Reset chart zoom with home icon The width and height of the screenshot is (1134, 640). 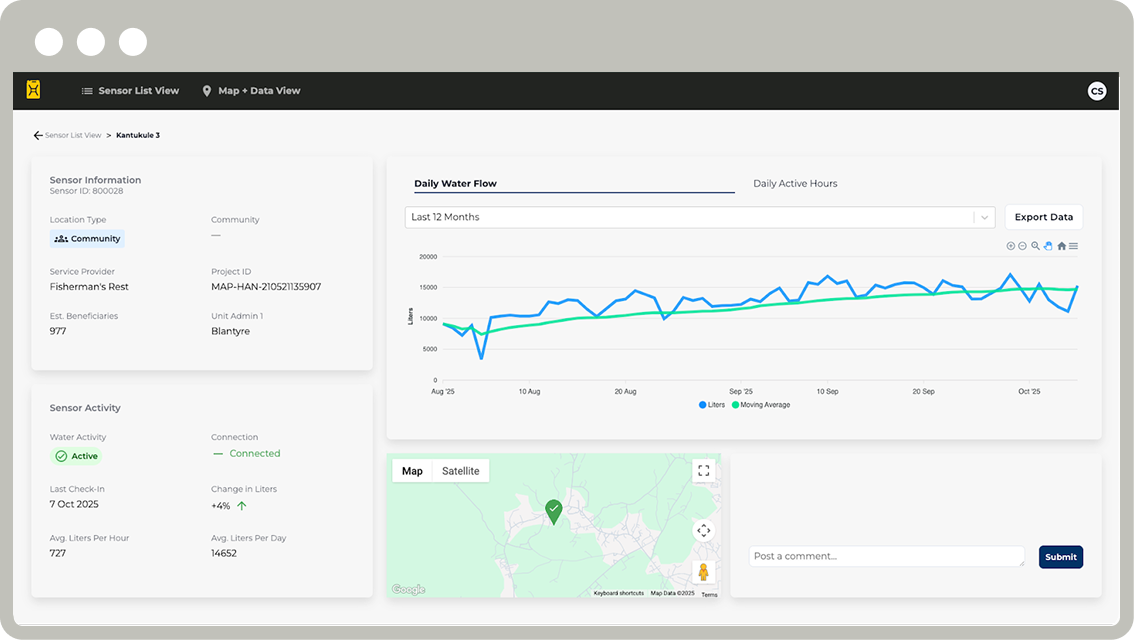(x=1061, y=246)
